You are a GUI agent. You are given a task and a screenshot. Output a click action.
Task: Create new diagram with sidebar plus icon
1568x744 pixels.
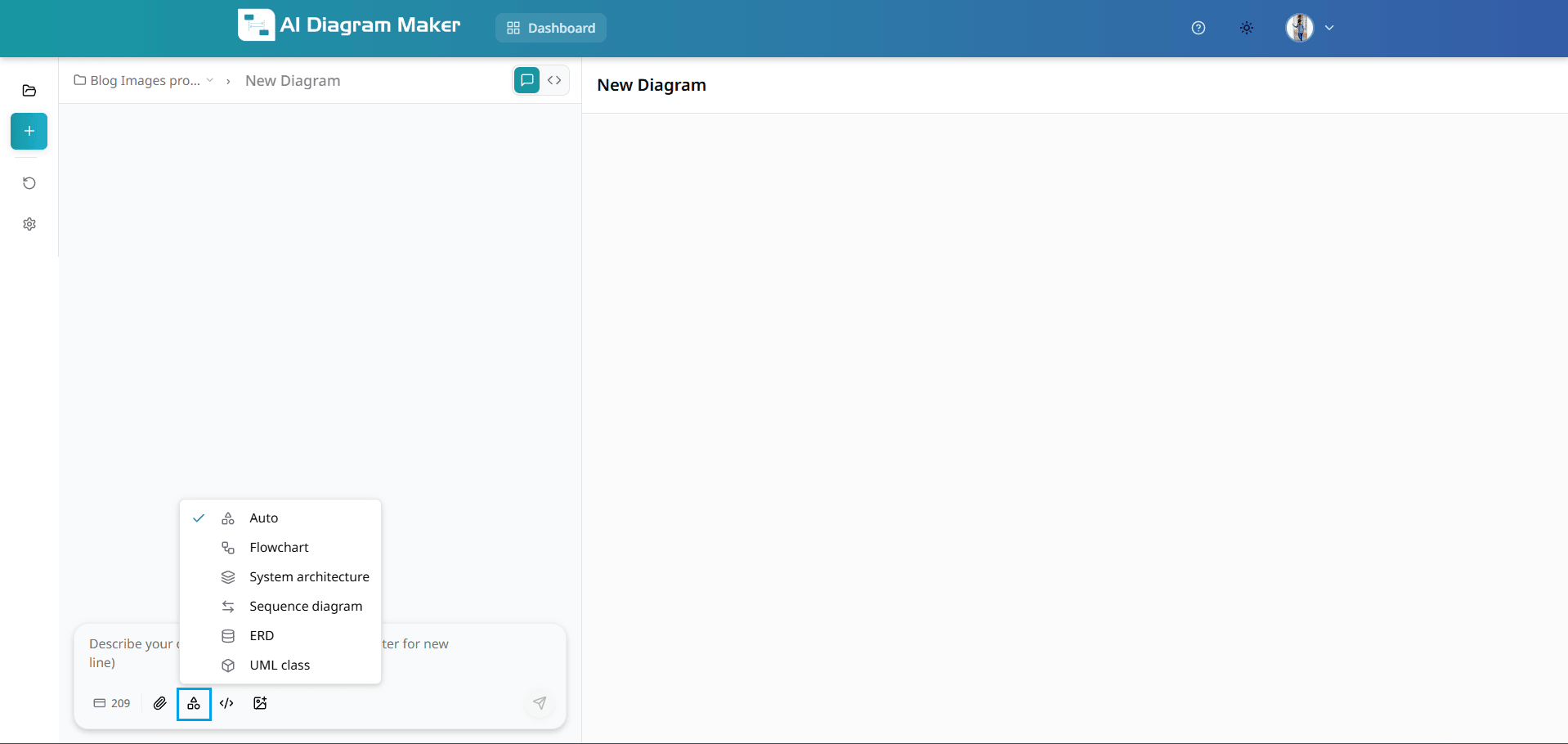click(29, 132)
